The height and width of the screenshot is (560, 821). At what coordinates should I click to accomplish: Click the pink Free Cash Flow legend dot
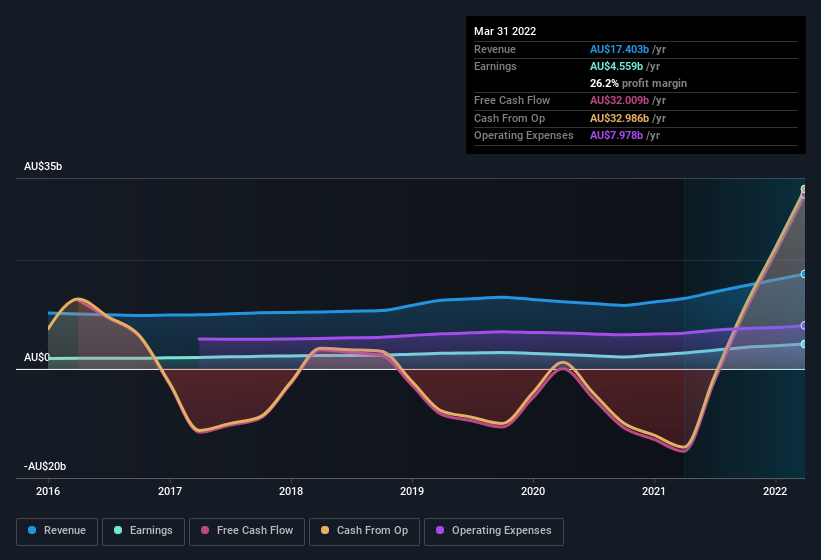[205, 530]
